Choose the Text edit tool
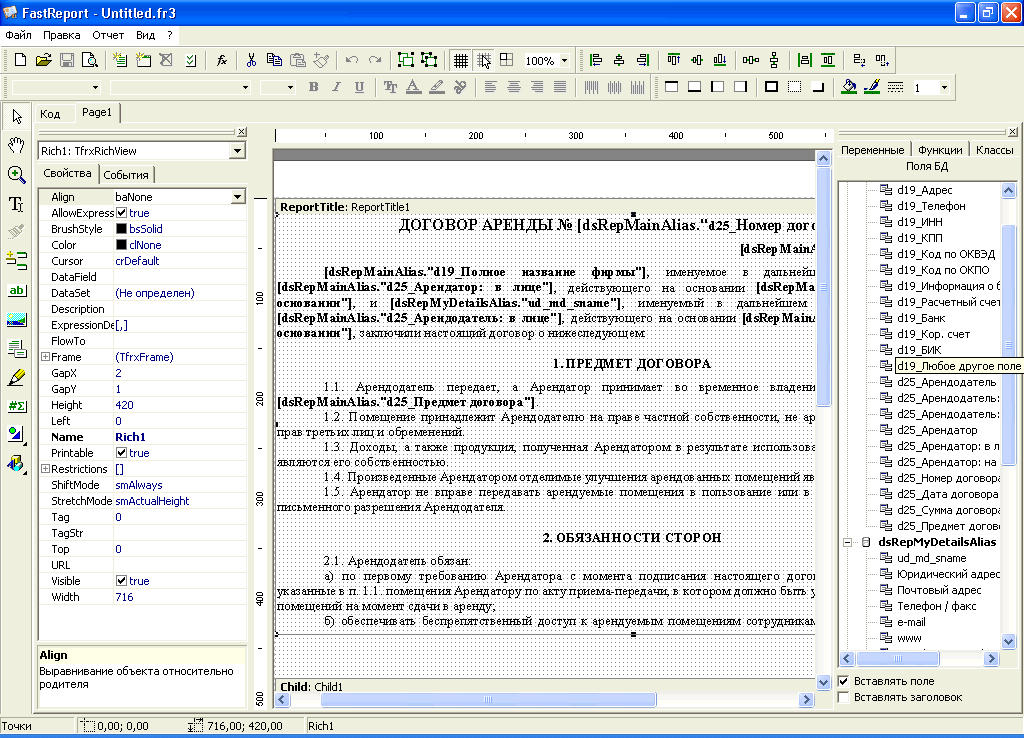Viewport: 1024px width, 738px height. point(16,204)
